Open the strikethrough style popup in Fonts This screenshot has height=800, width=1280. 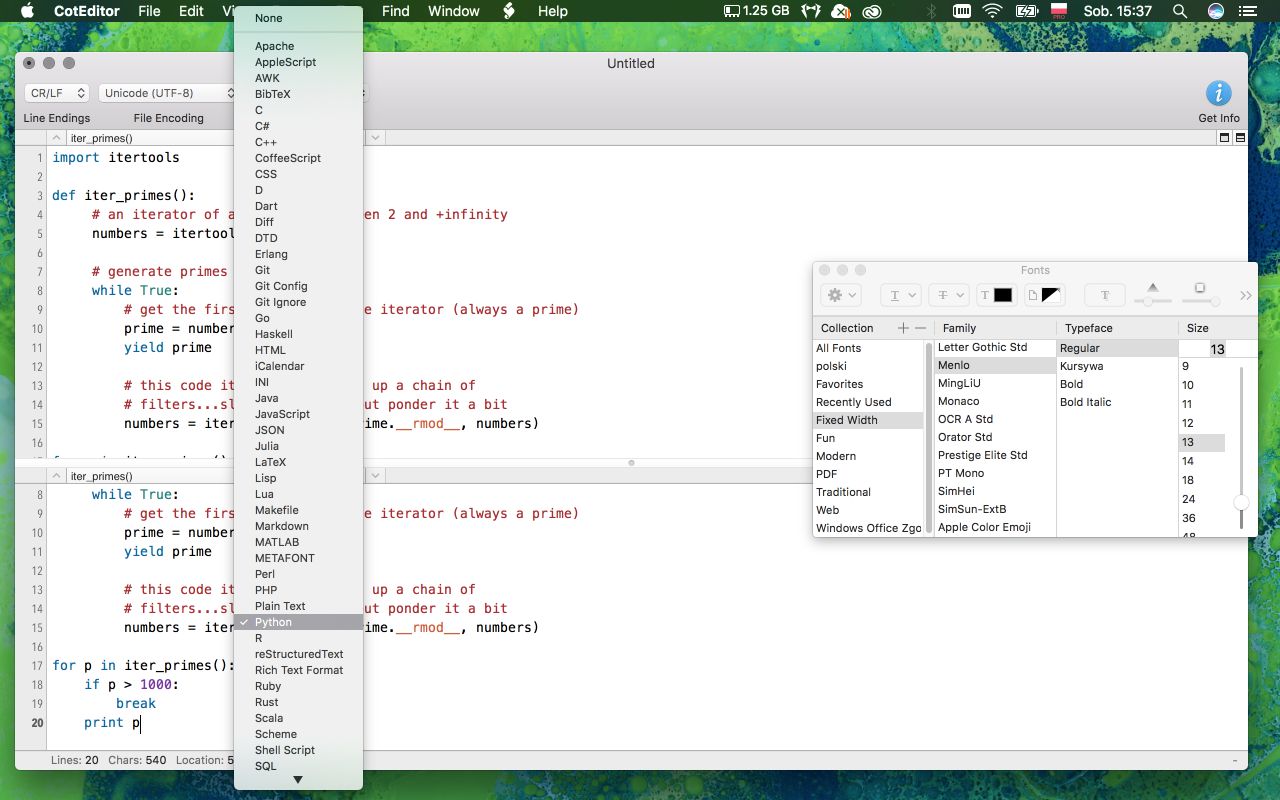[x=948, y=295]
